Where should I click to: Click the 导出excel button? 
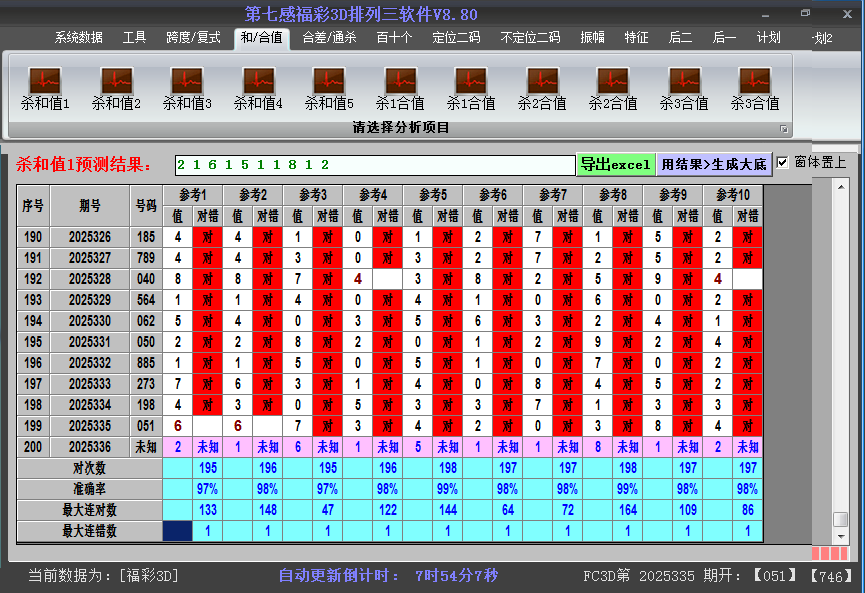615,164
